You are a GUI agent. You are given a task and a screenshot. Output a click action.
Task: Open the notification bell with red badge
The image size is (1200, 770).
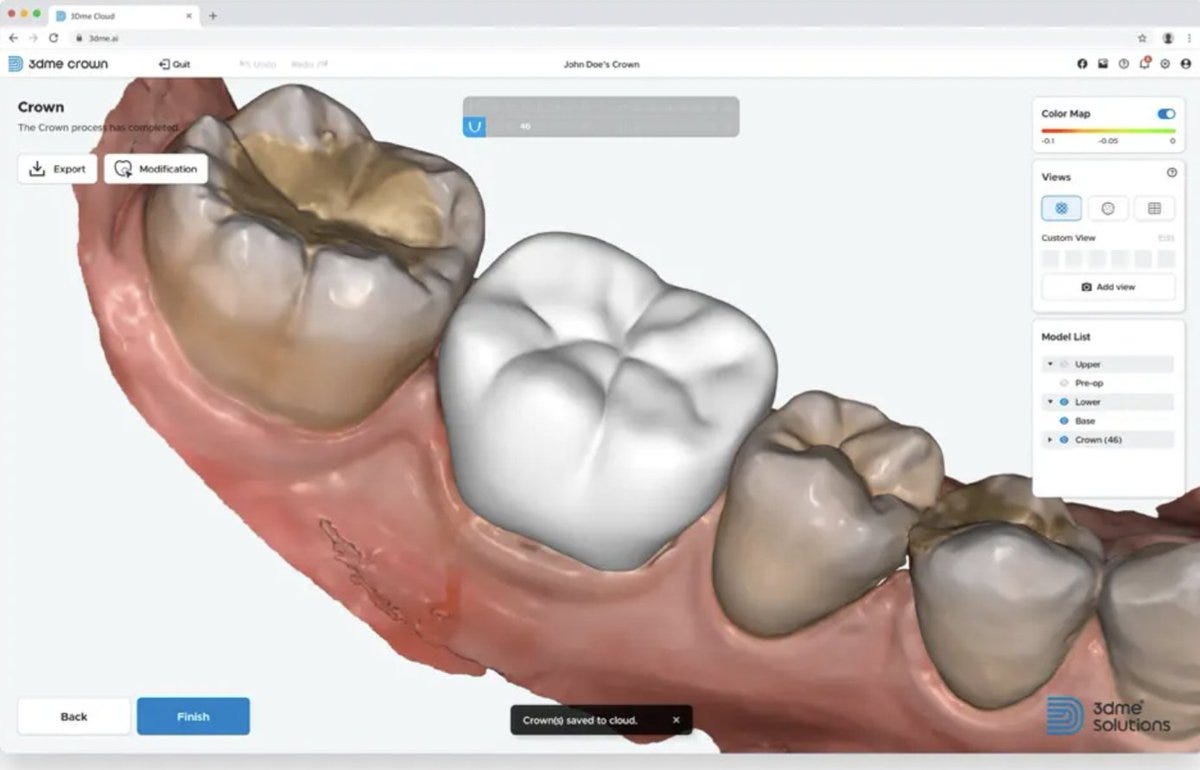pos(1144,63)
